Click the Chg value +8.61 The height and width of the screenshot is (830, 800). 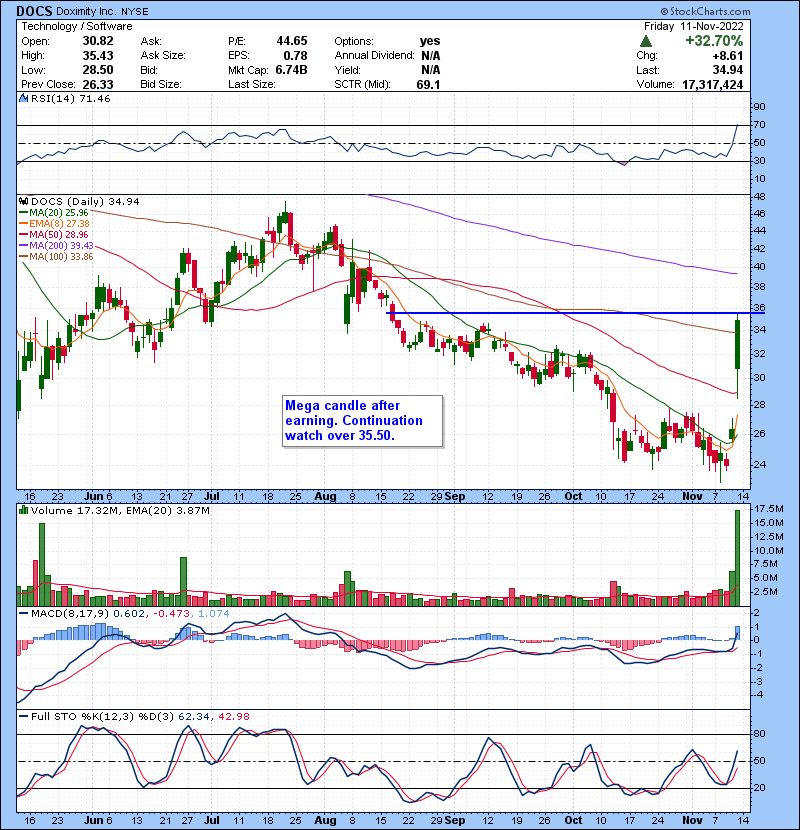727,56
